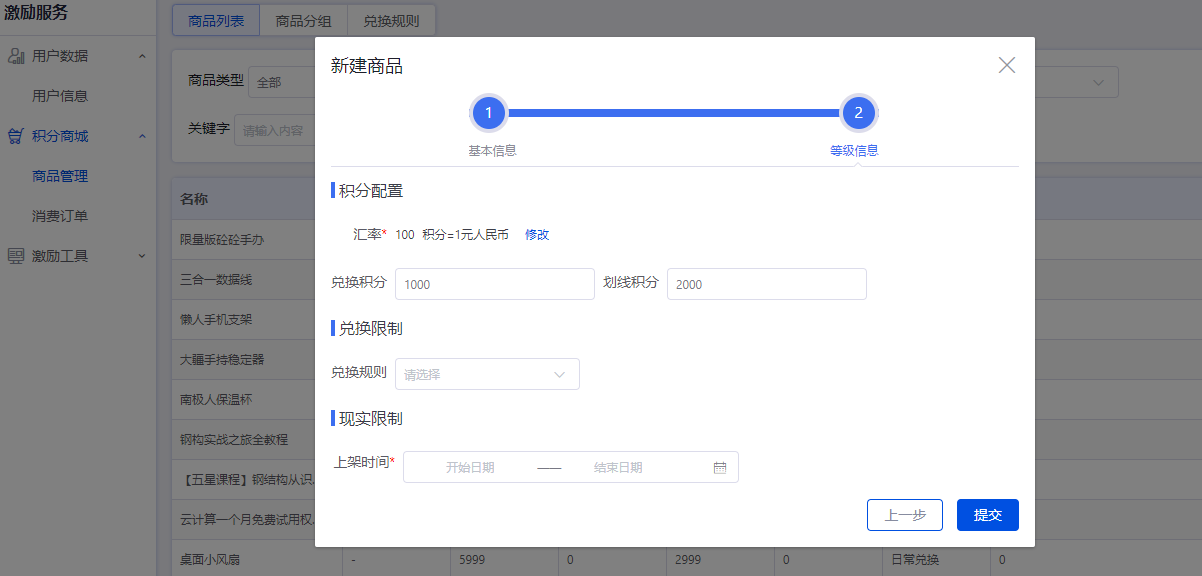Close the 新建商品 dialog with X icon

pos(1006,66)
